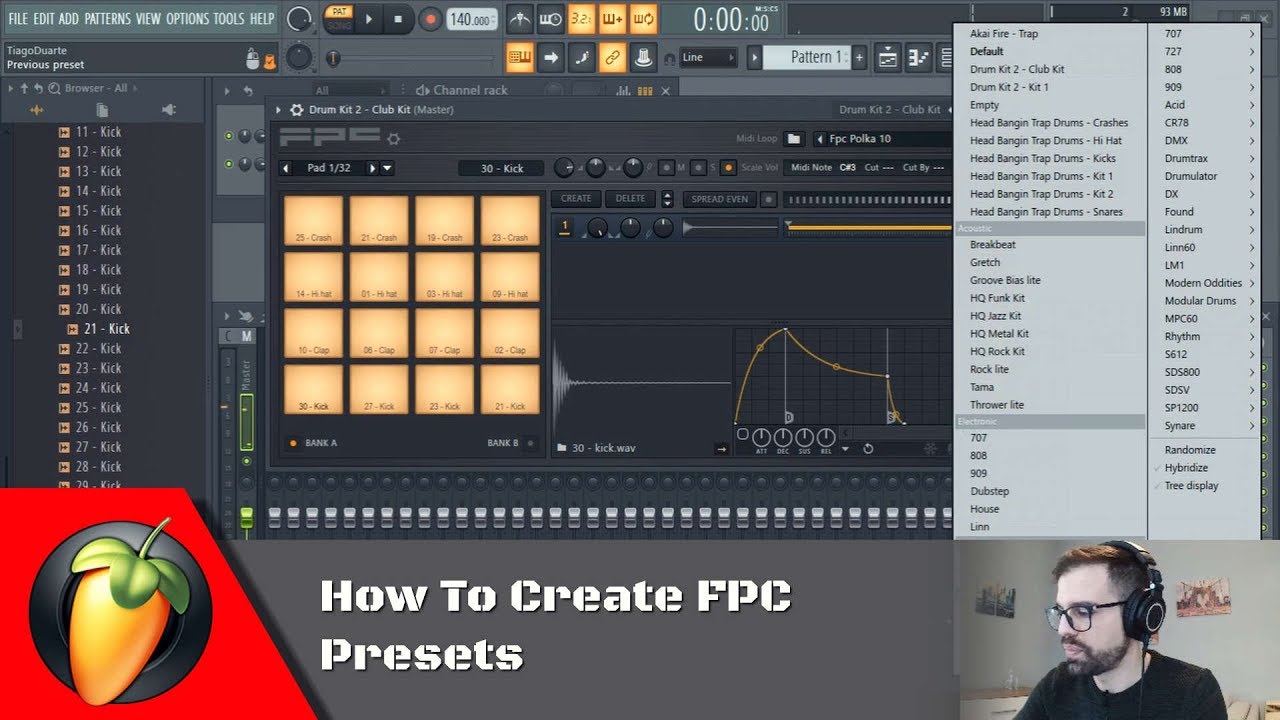Open the FILE menu
This screenshot has height=720, width=1280.
click(18, 19)
